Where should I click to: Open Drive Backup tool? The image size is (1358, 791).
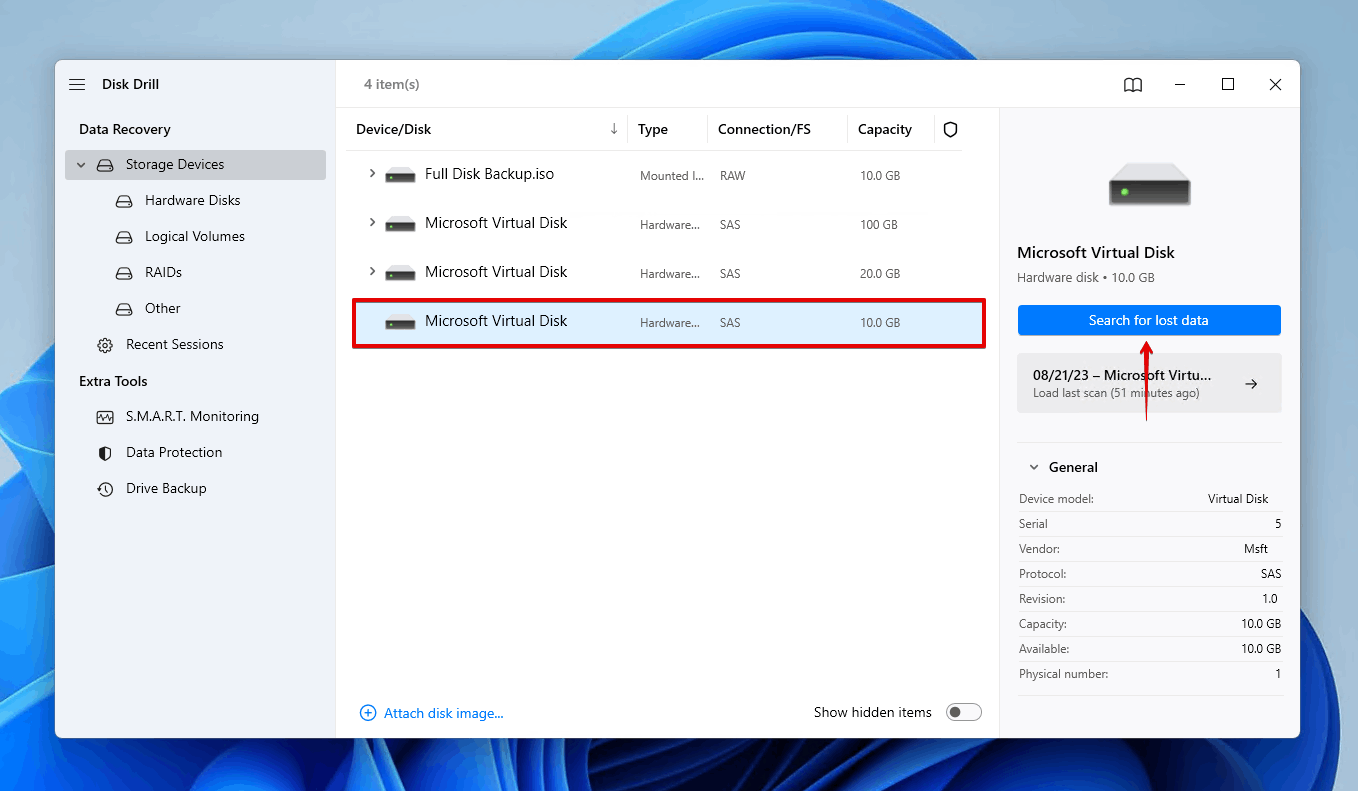tap(166, 488)
